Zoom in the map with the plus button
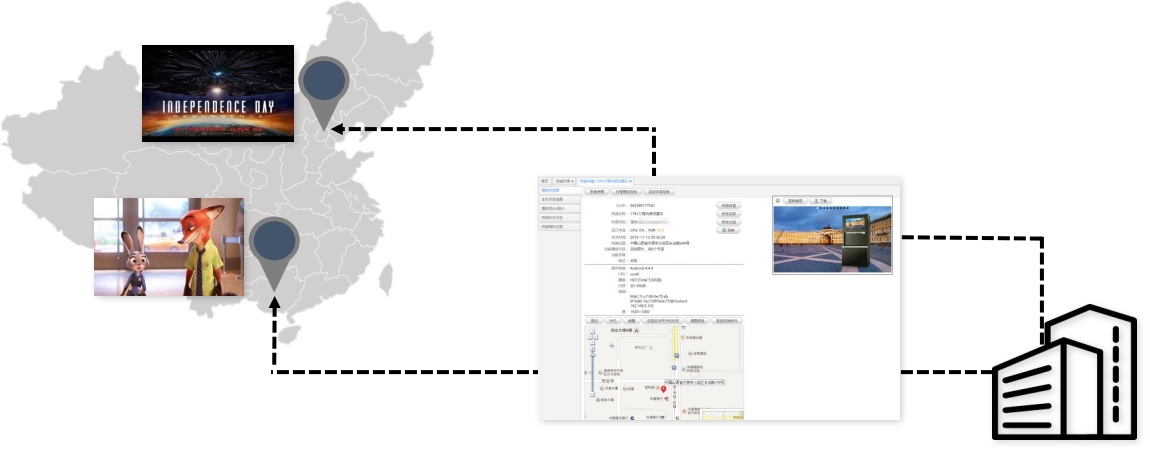The height and width of the screenshot is (453, 1150). tap(593, 348)
